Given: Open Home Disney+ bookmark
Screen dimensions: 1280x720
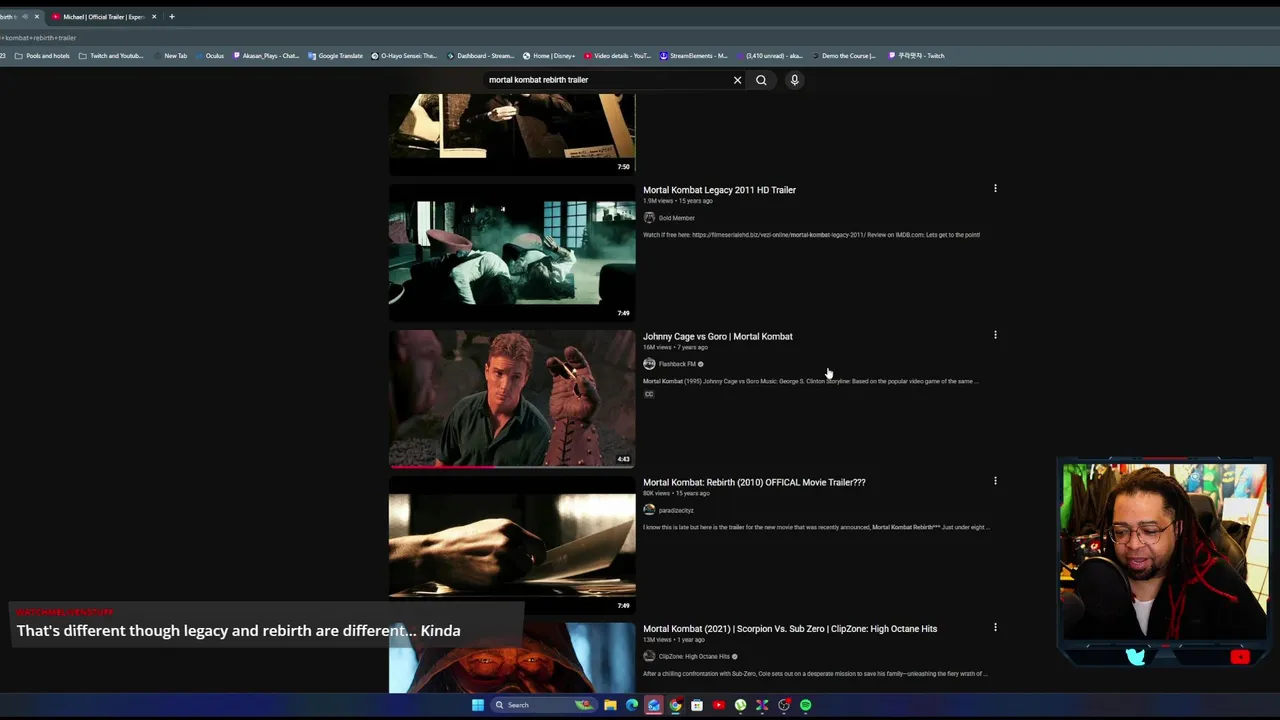Looking at the screenshot, I should pos(549,56).
